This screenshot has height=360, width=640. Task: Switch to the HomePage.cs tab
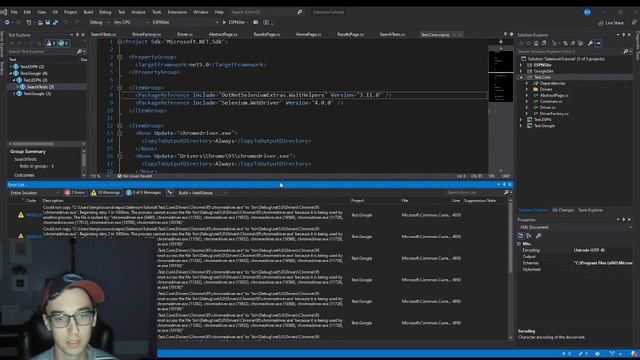(x=309, y=35)
